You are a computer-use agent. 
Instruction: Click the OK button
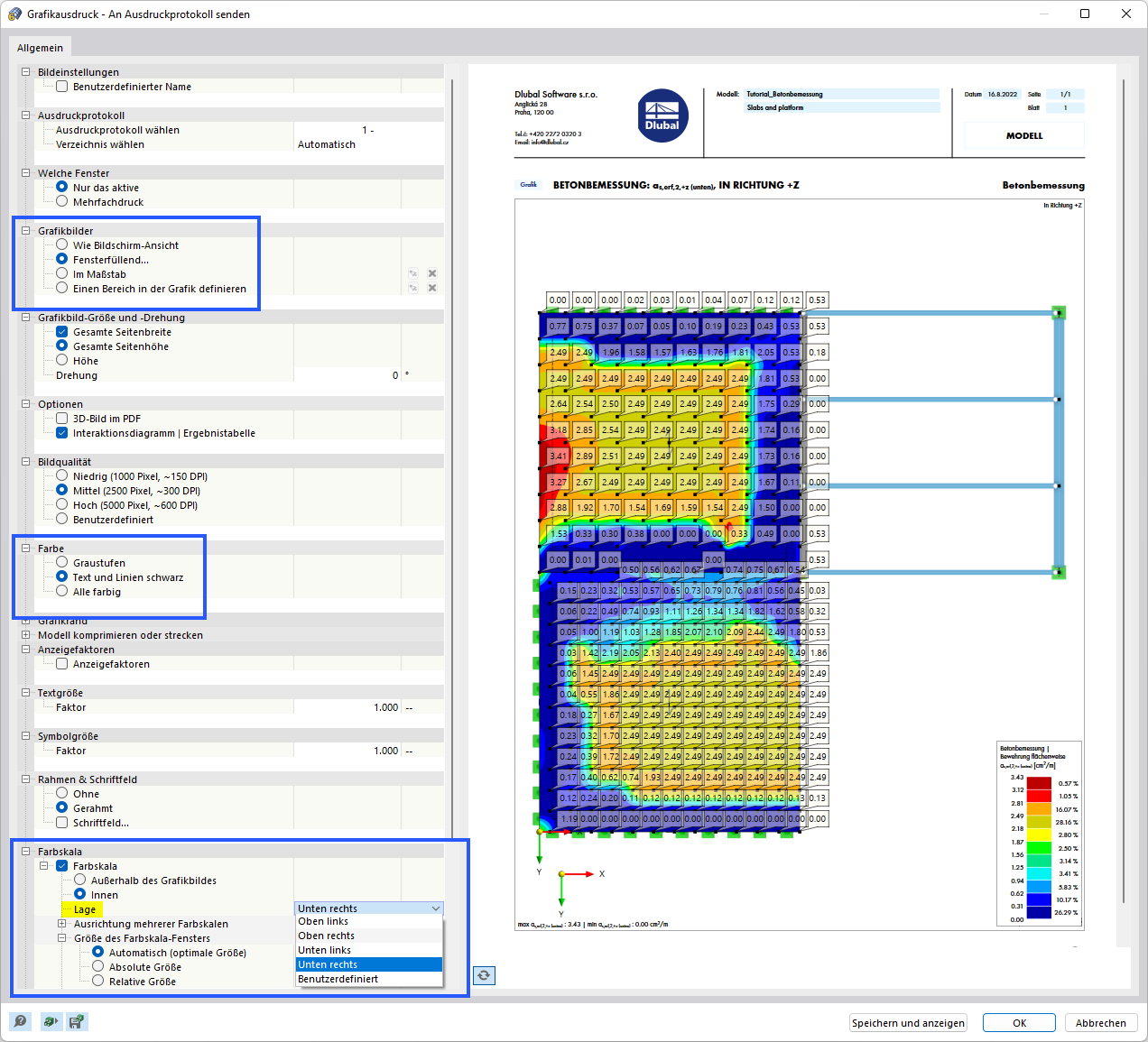tap(1019, 1023)
